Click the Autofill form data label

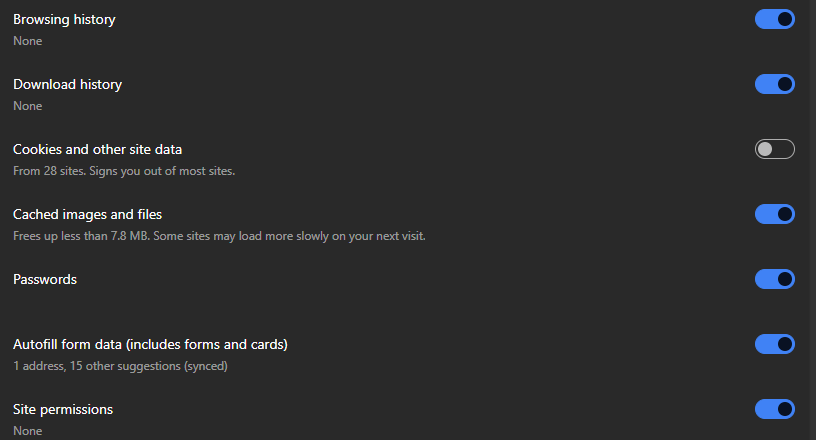click(x=150, y=344)
